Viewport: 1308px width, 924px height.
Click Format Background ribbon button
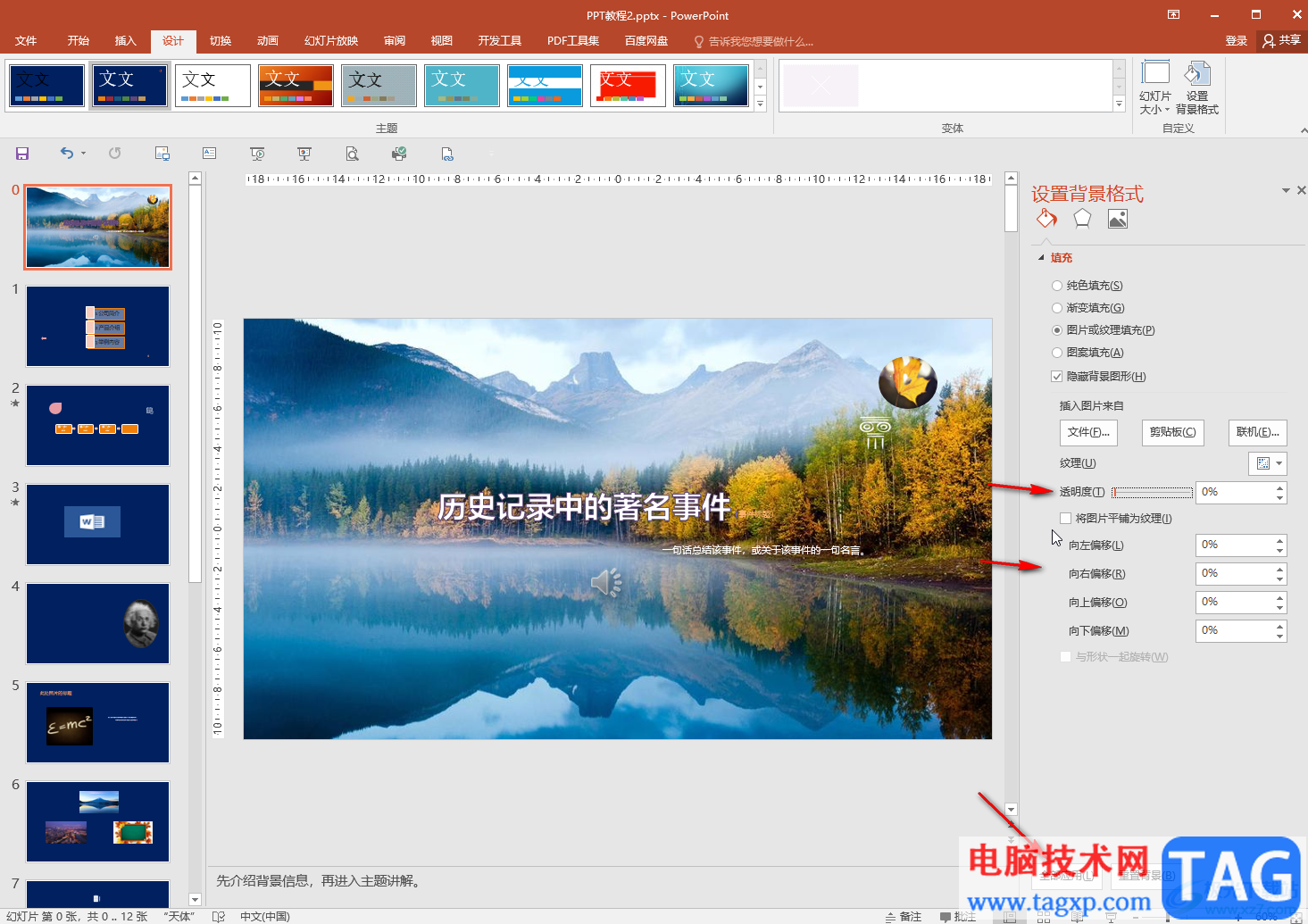(x=1197, y=87)
